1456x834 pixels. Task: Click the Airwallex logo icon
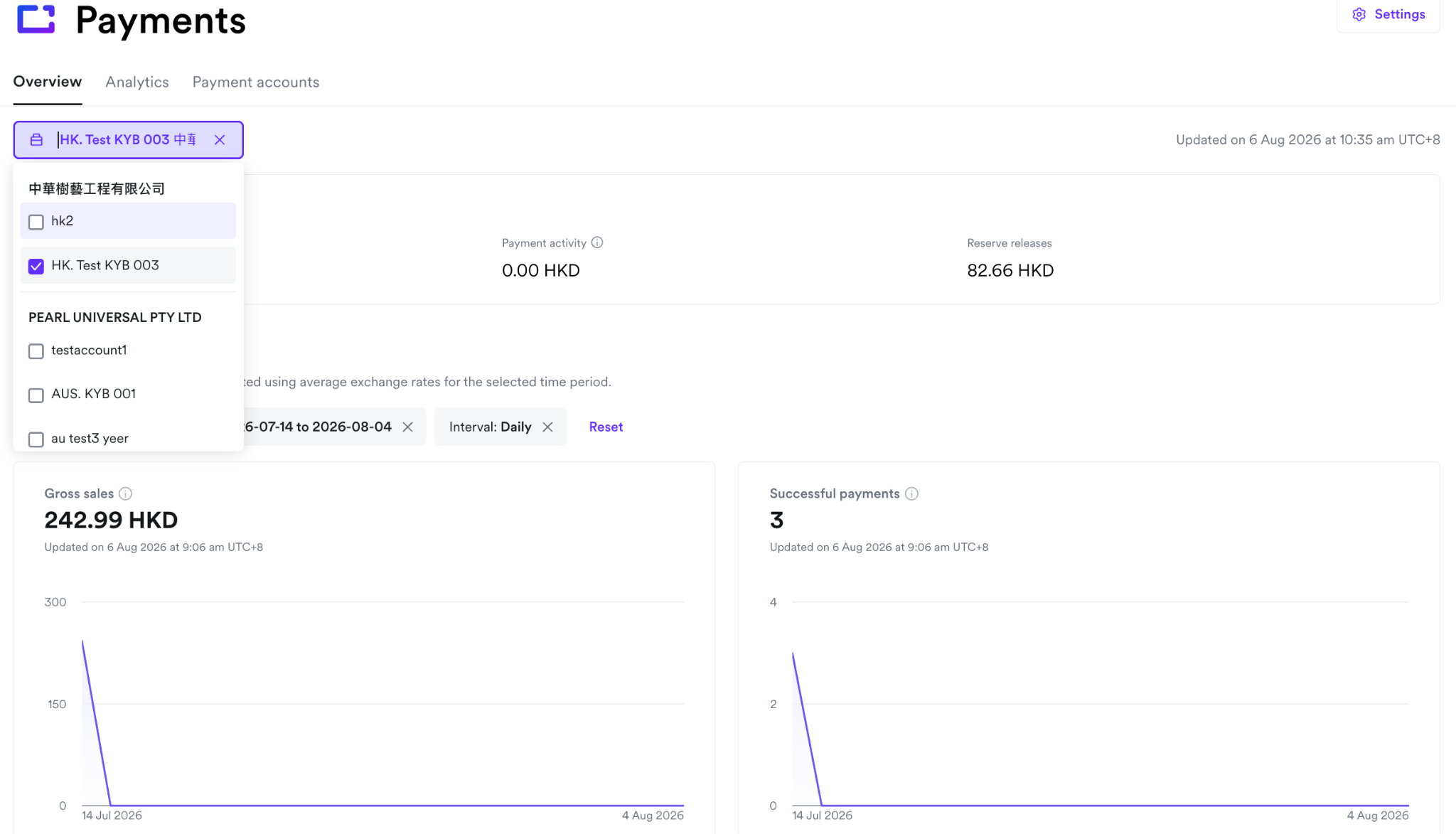point(36,19)
